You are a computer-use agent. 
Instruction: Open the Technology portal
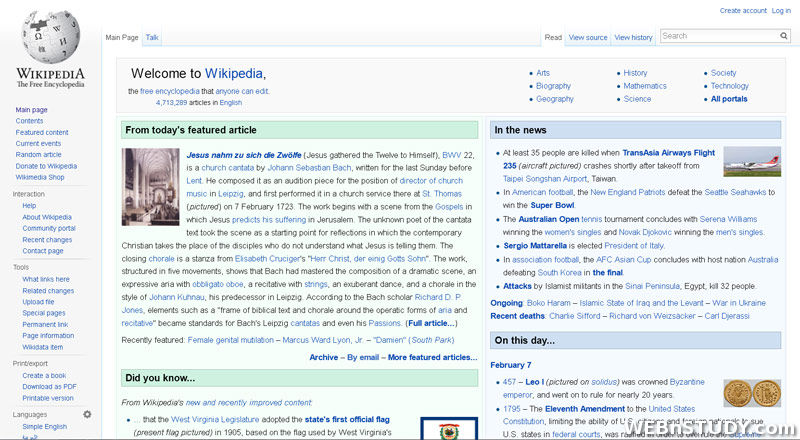point(730,86)
